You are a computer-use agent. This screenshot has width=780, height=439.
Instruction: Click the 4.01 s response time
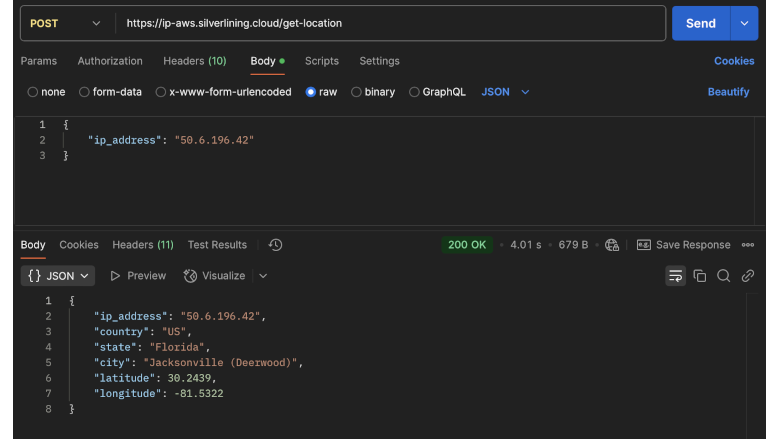526,245
